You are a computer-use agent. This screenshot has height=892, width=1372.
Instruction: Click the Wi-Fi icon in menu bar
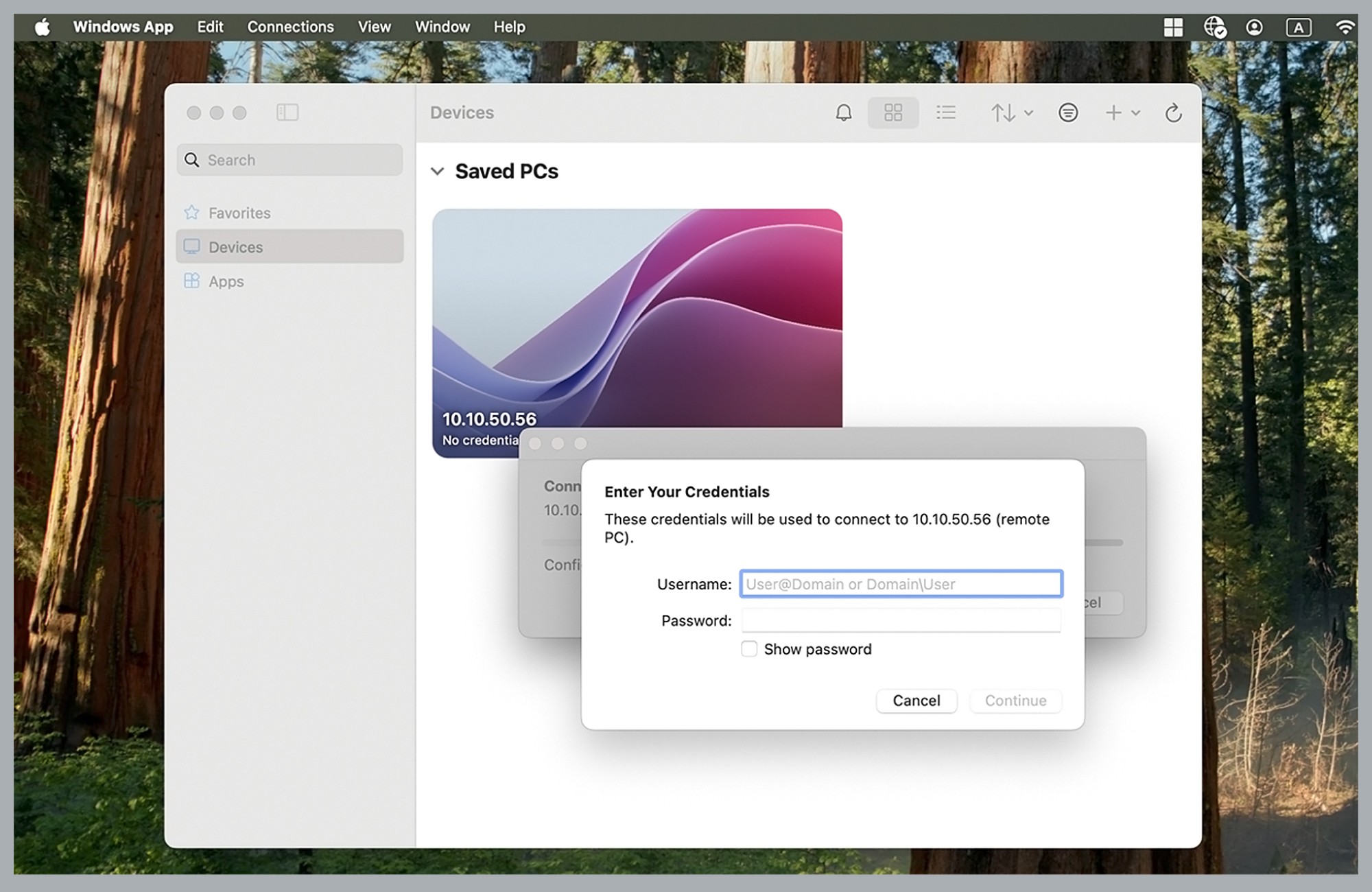click(1345, 27)
